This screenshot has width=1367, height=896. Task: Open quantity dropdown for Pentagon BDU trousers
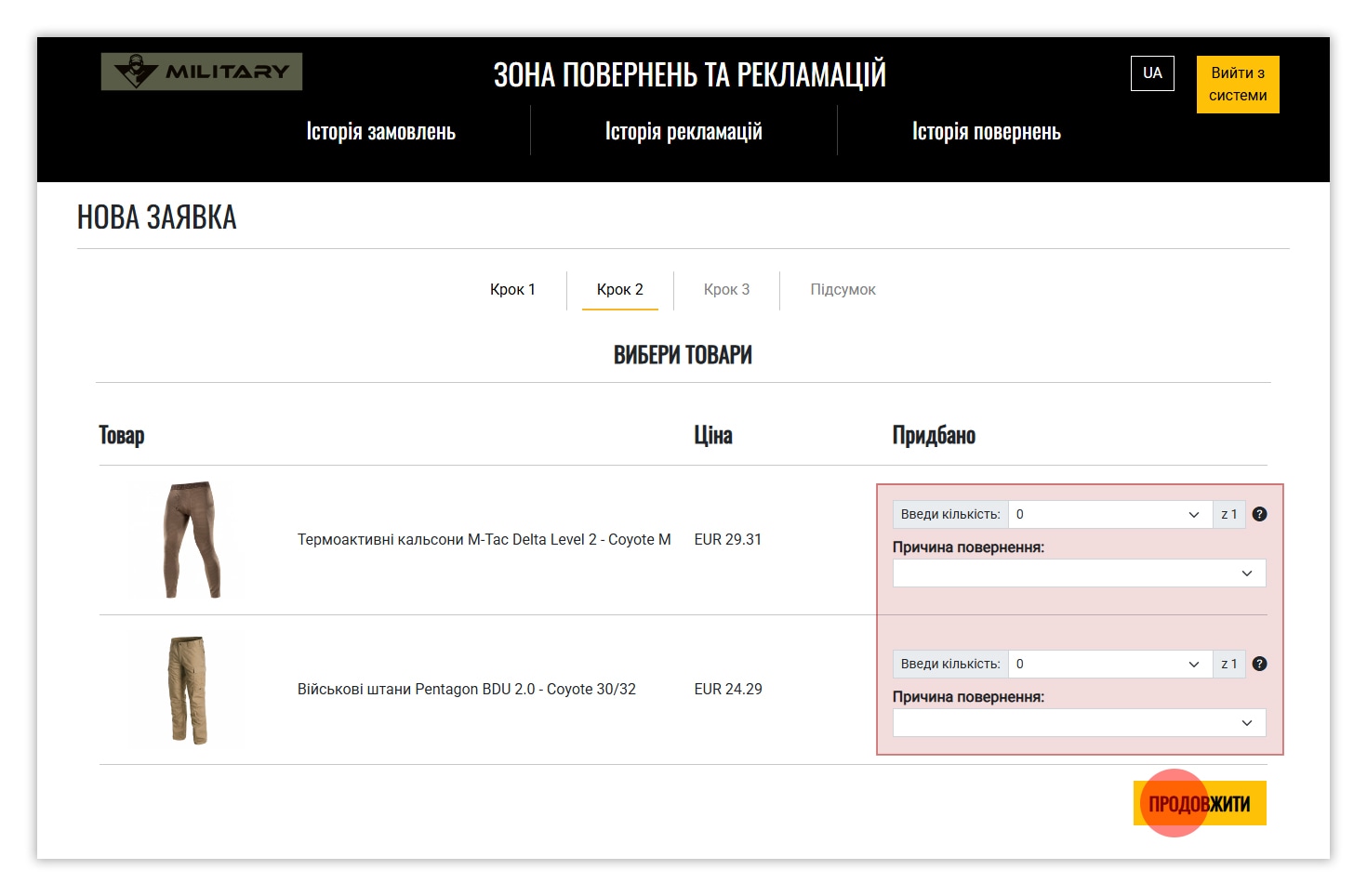(x=1109, y=664)
